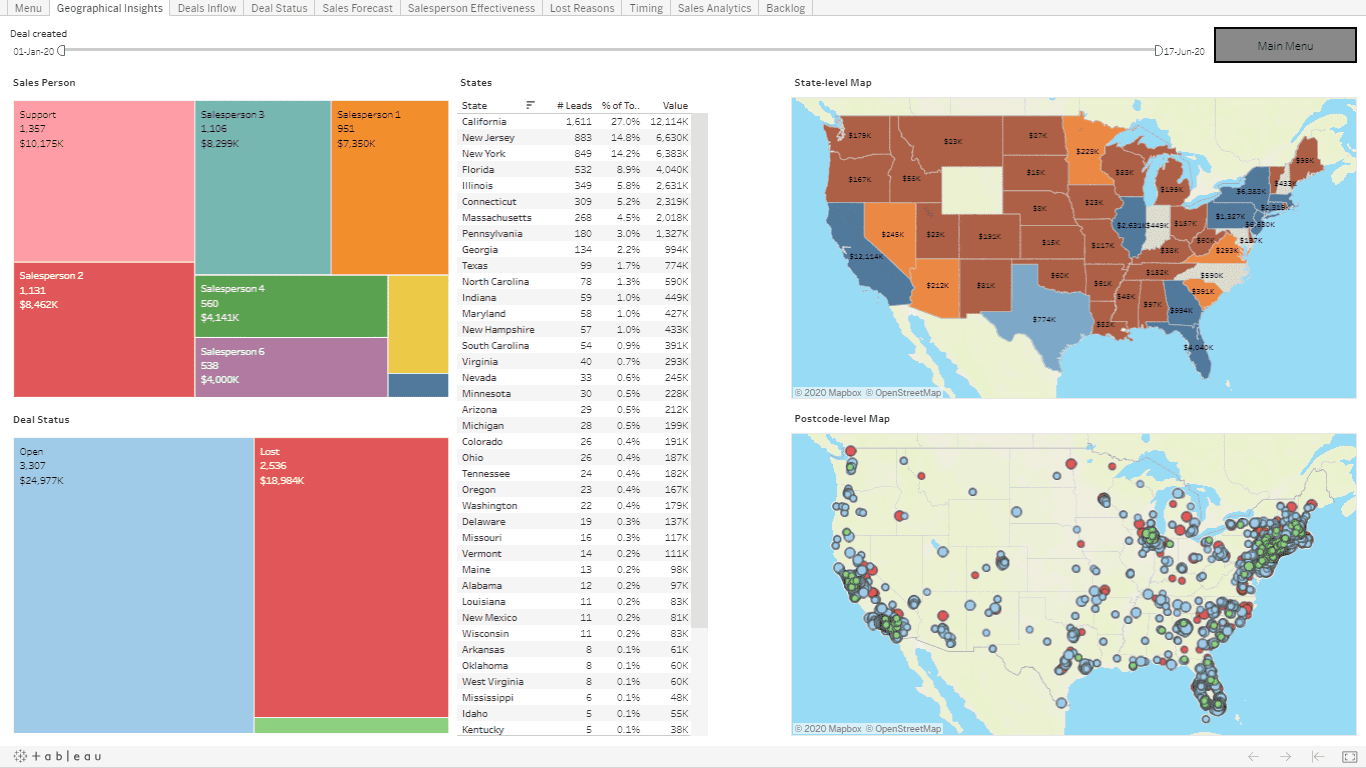Screen dimensions: 1366x768
Task: Open the Salesperson Effectiveness tab
Action: pos(471,8)
